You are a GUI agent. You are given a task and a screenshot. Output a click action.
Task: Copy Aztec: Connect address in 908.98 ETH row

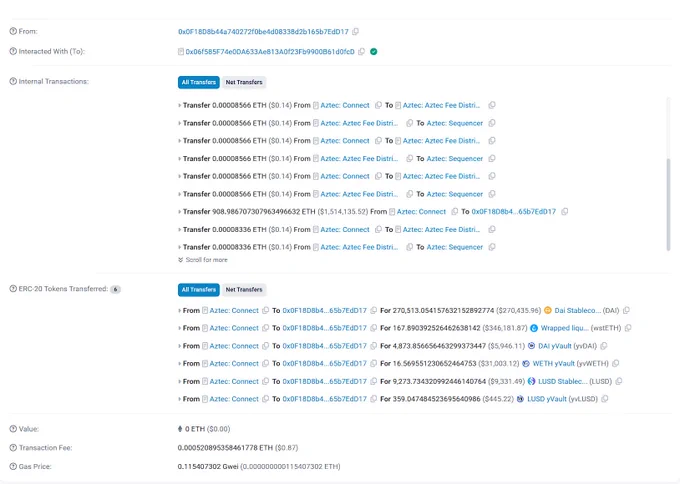coord(454,212)
